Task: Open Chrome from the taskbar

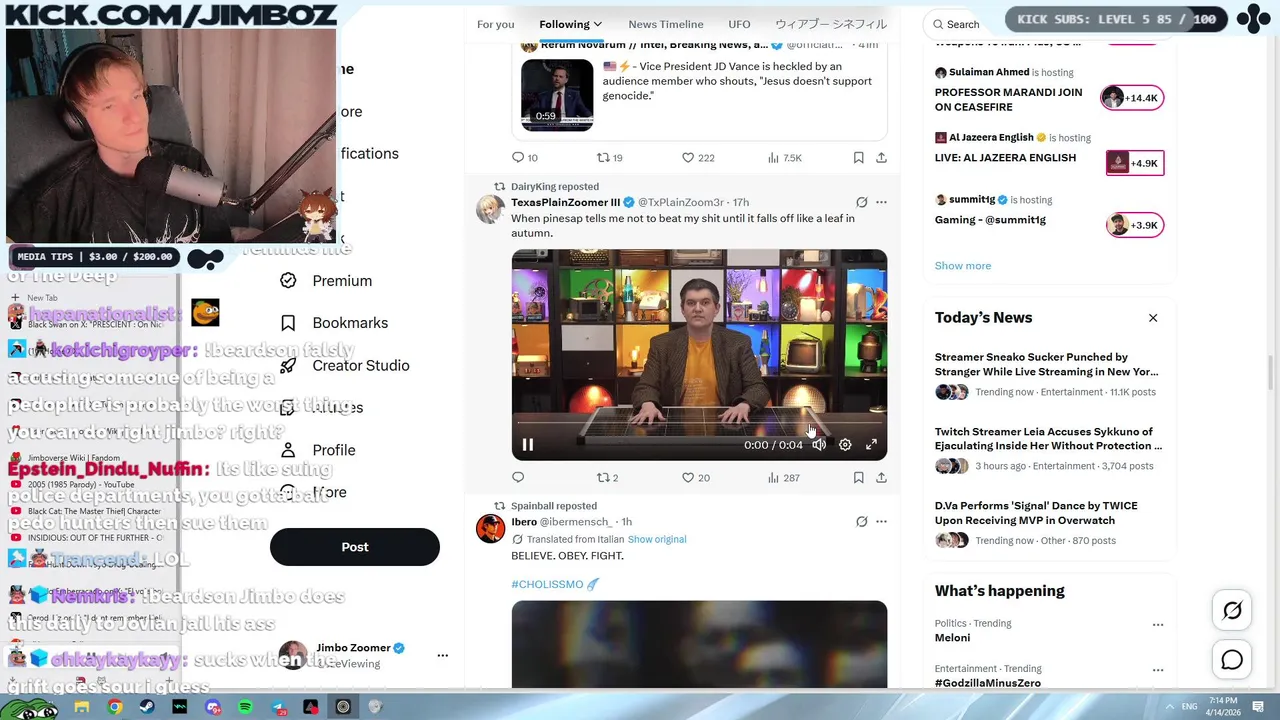Action: click(115, 707)
